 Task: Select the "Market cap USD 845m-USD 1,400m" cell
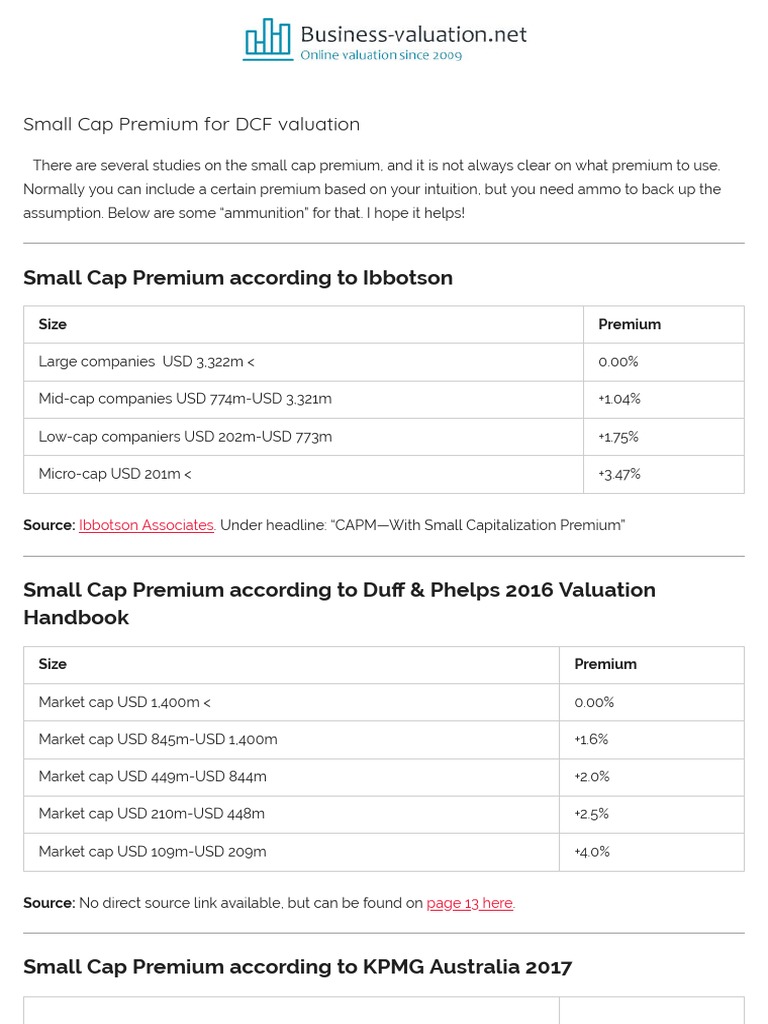point(158,739)
